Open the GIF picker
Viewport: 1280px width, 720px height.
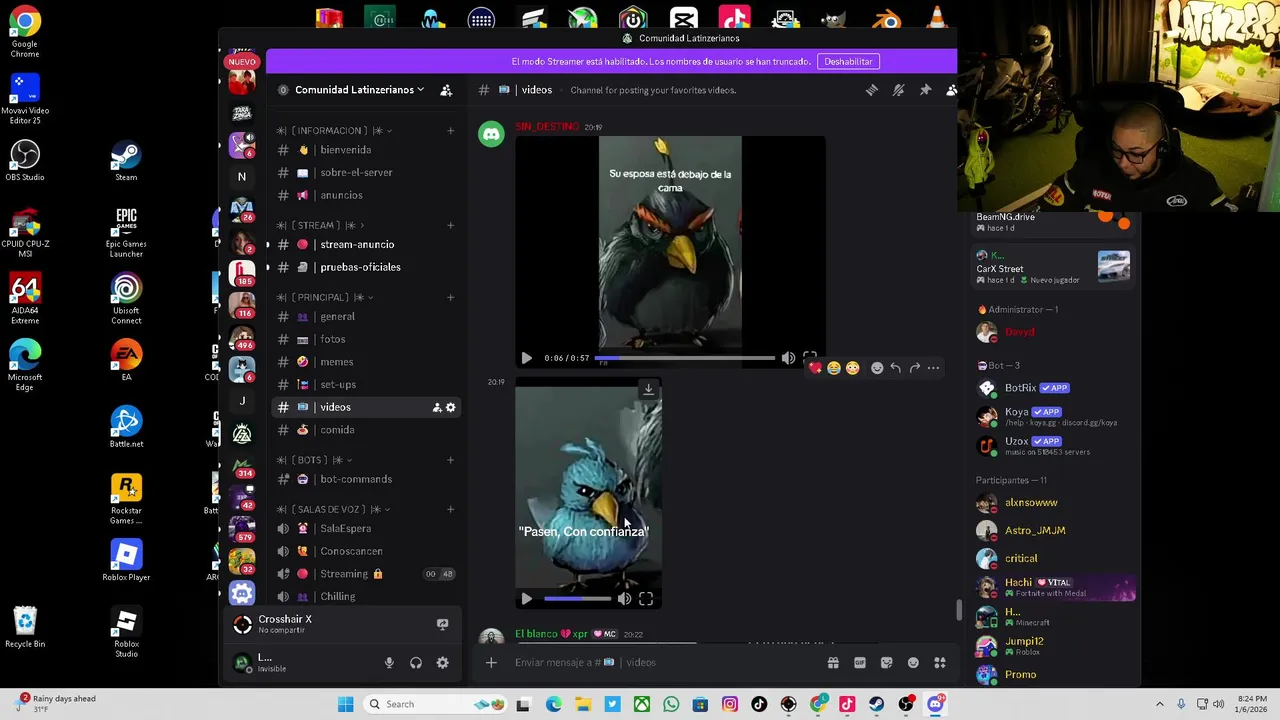pyautogui.click(x=860, y=662)
